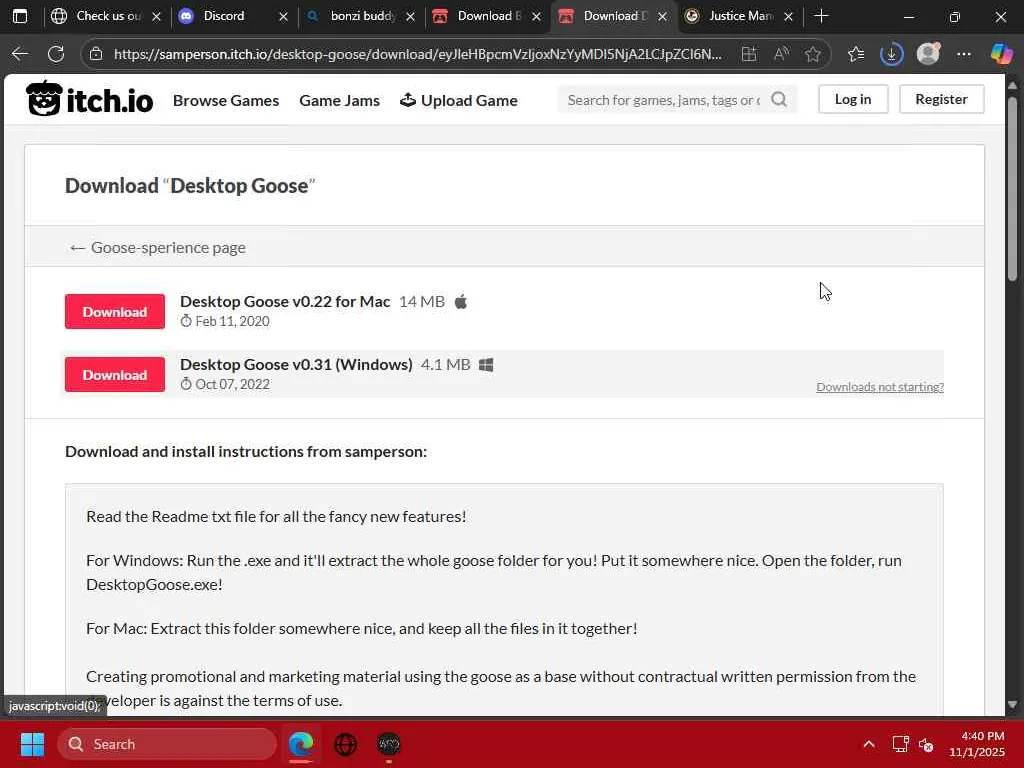Viewport: 1024px width, 768px height.
Task: Click the Register button
Action: (941, 99)
